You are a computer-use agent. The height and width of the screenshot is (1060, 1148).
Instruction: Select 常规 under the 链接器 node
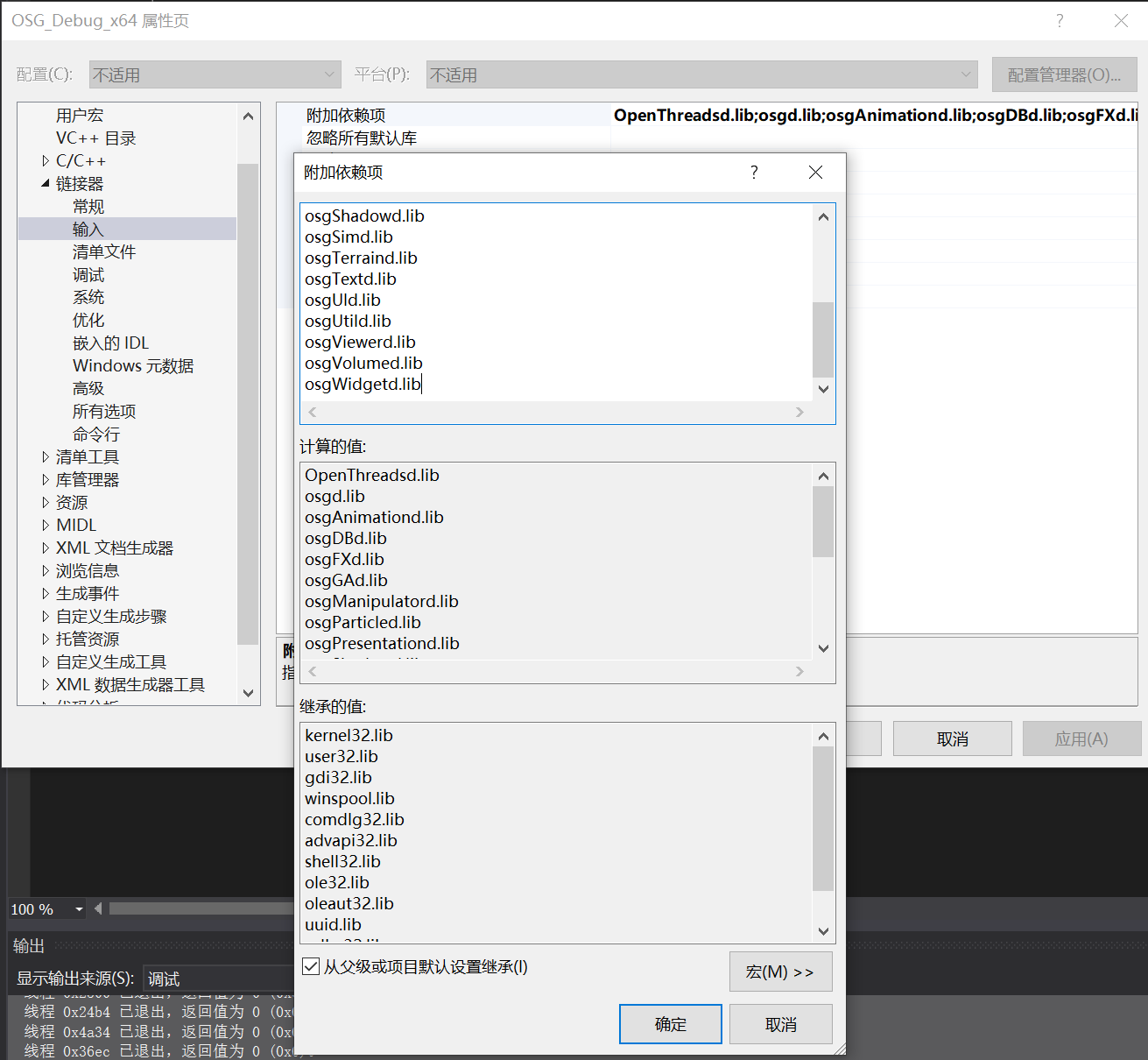(88, 206)
